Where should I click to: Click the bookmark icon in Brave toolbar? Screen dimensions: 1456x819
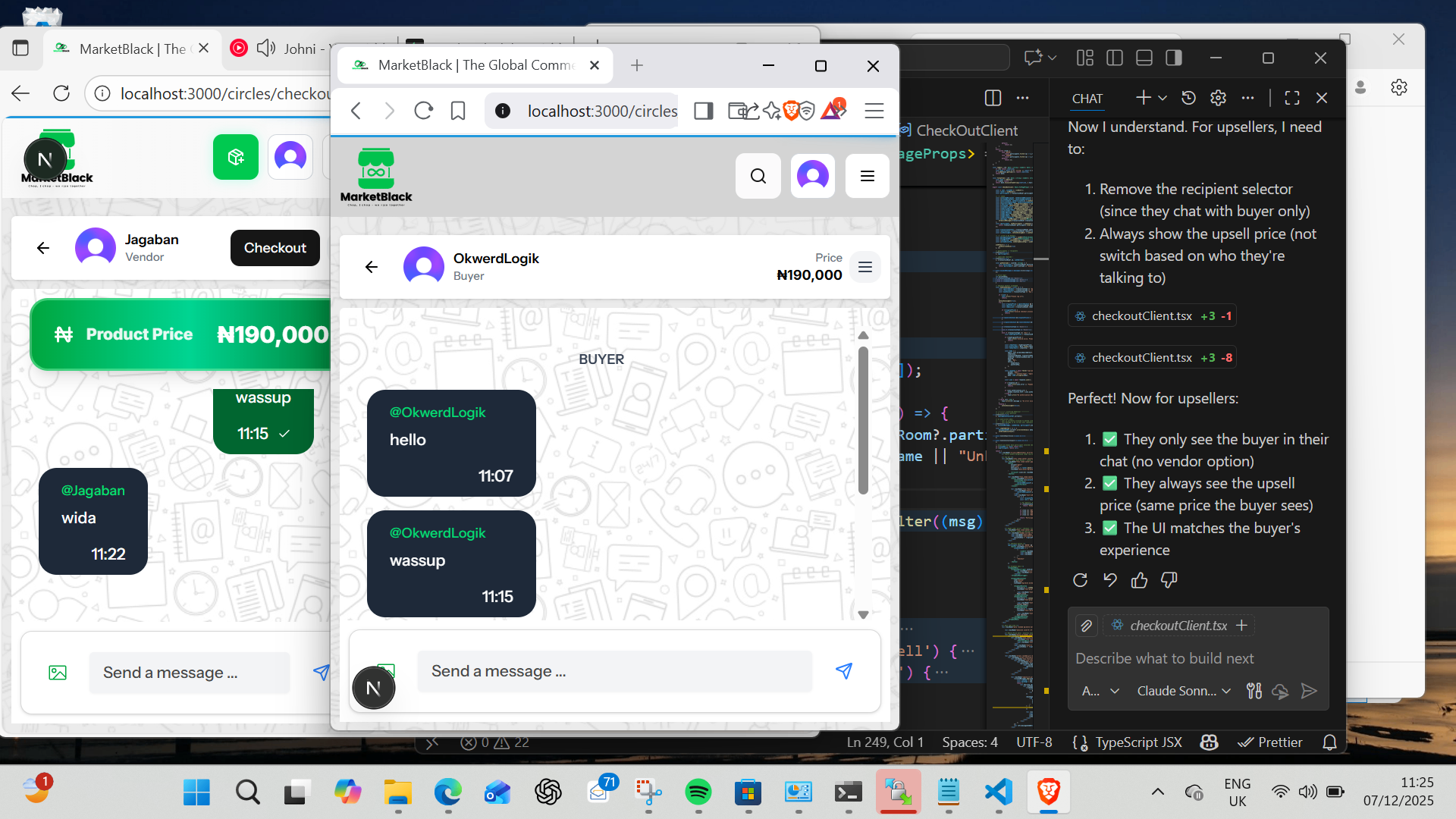pos(457,111)
